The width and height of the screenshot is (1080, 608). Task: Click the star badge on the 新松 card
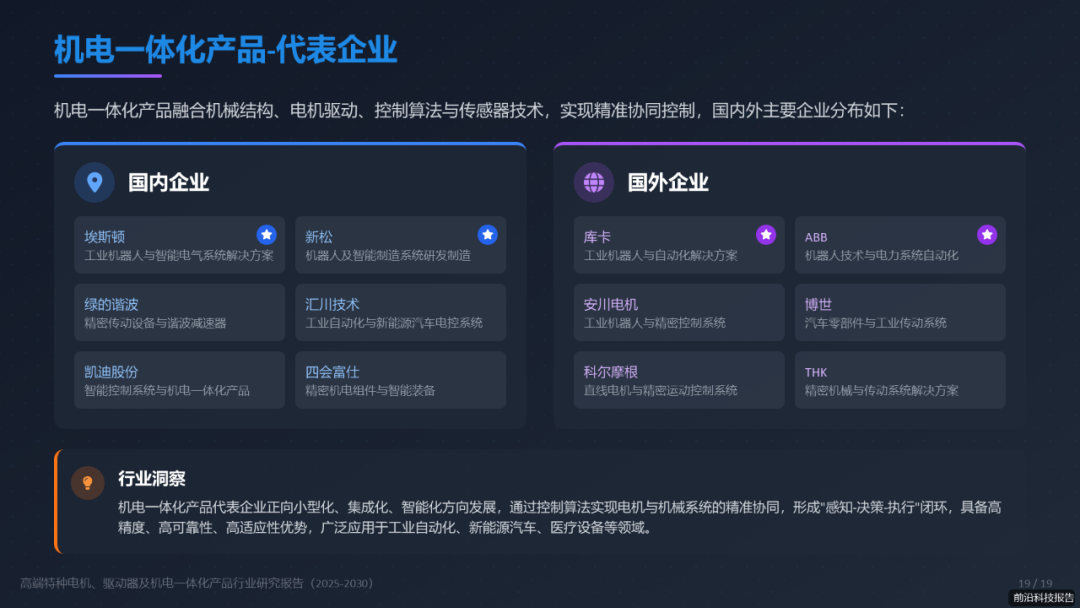487,234
